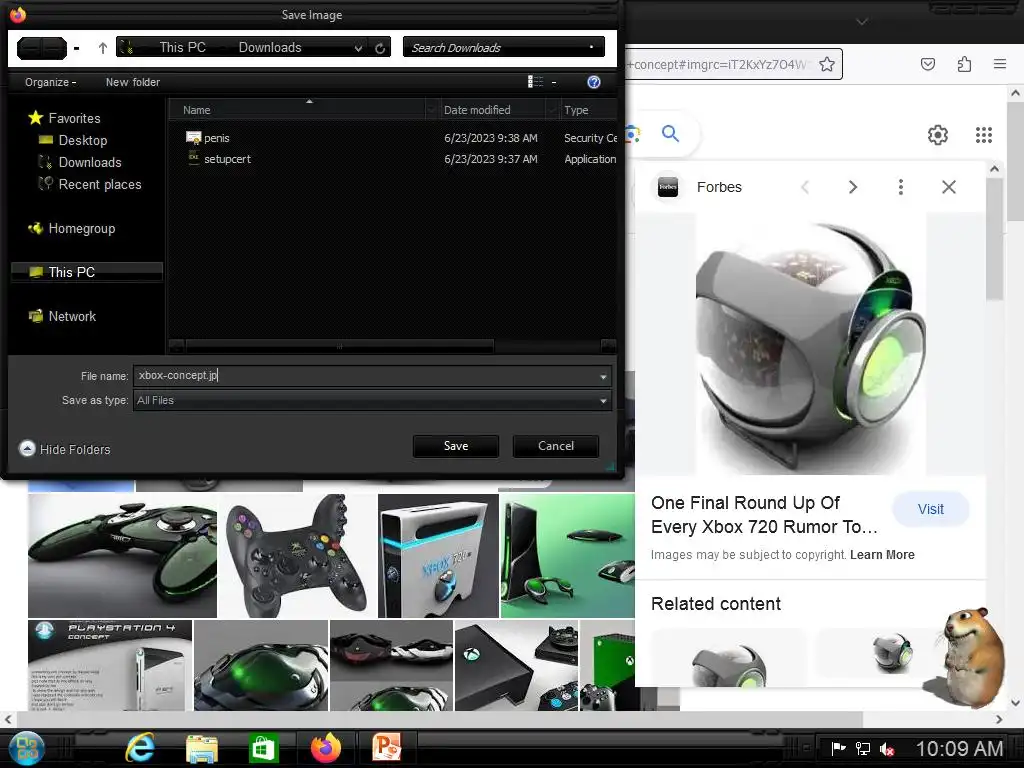Viewport: 1024px width, 768px height.
Task: Open the Learn More copyright link
Action: (882, 555)
